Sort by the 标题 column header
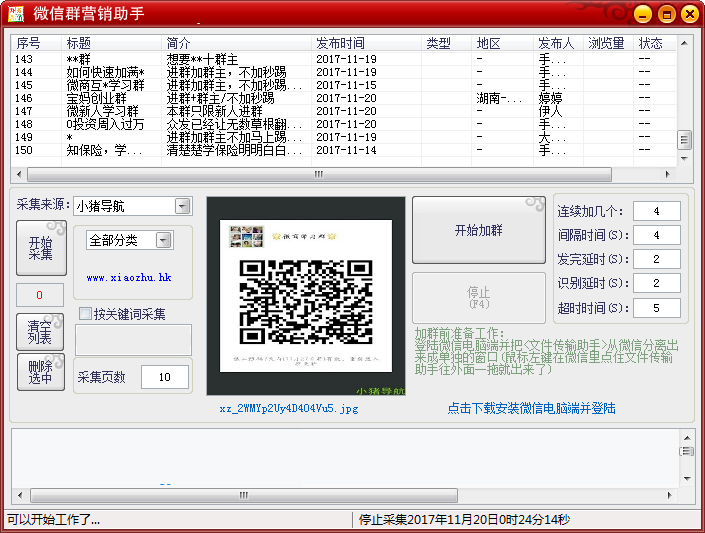This screenshot has height=533, width=705. [x=111, y=43]
